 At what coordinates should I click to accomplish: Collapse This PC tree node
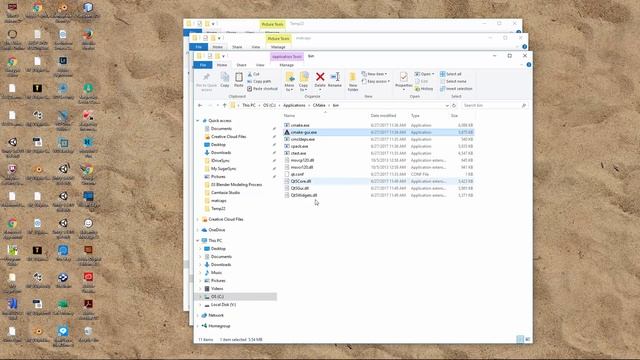click(198, 240)
